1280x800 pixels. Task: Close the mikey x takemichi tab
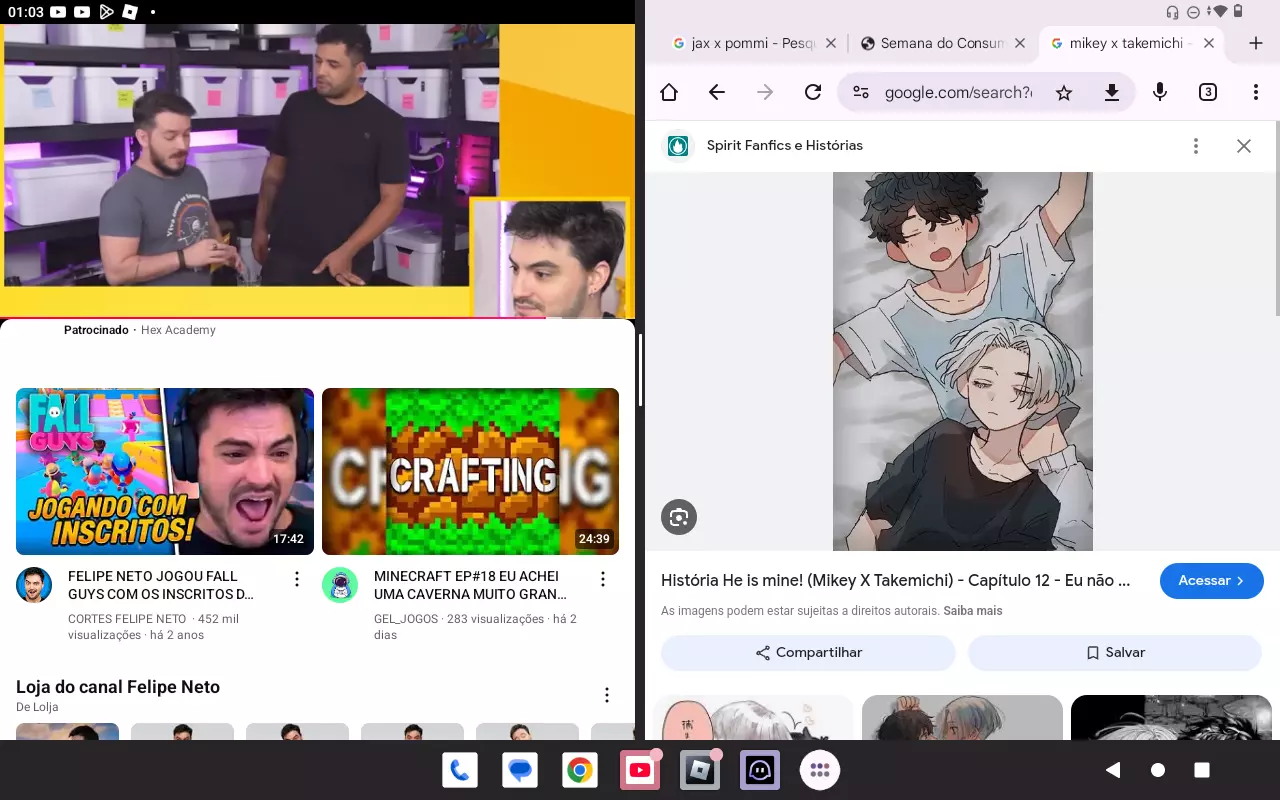click(x=1209, y=44)
